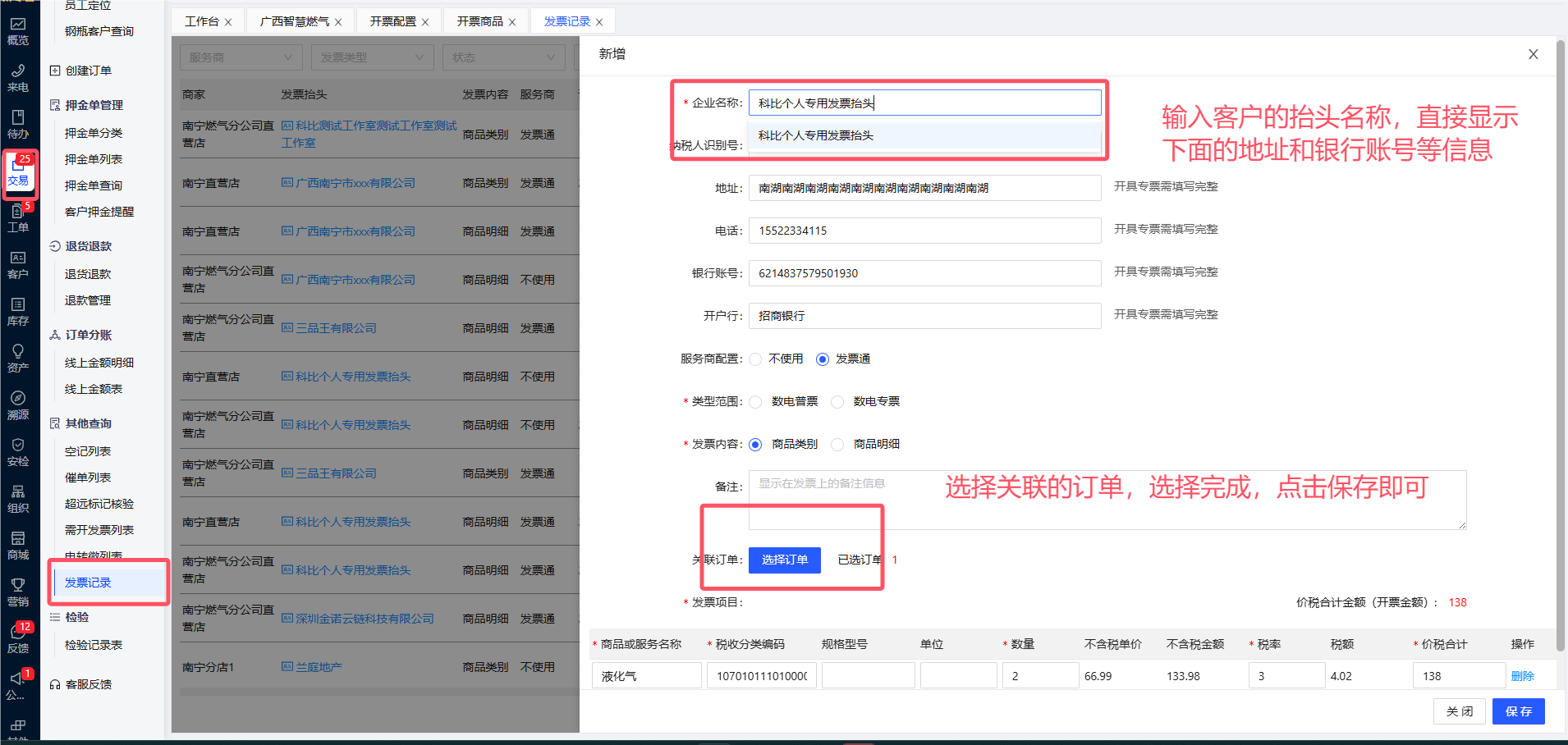The height and width of the screenshot is (745, 1568).
Task: Open the 资产 assets lightbulb icon
Action: click(18, 359)
